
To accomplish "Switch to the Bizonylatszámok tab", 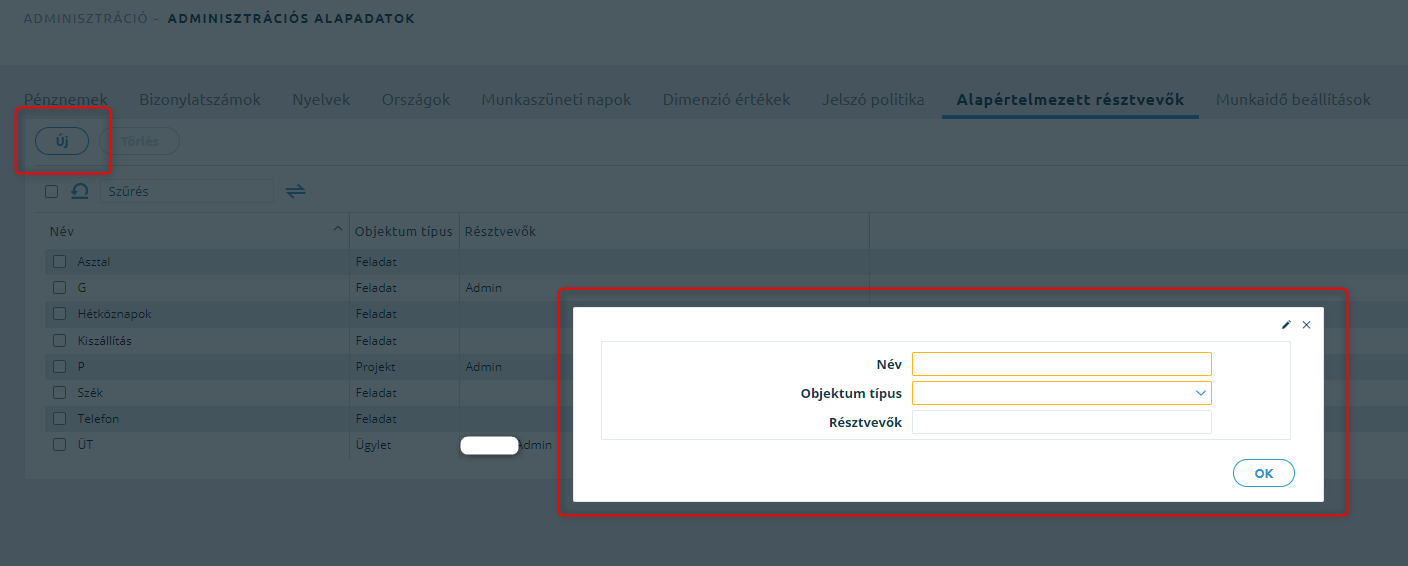I will (200, 100).
